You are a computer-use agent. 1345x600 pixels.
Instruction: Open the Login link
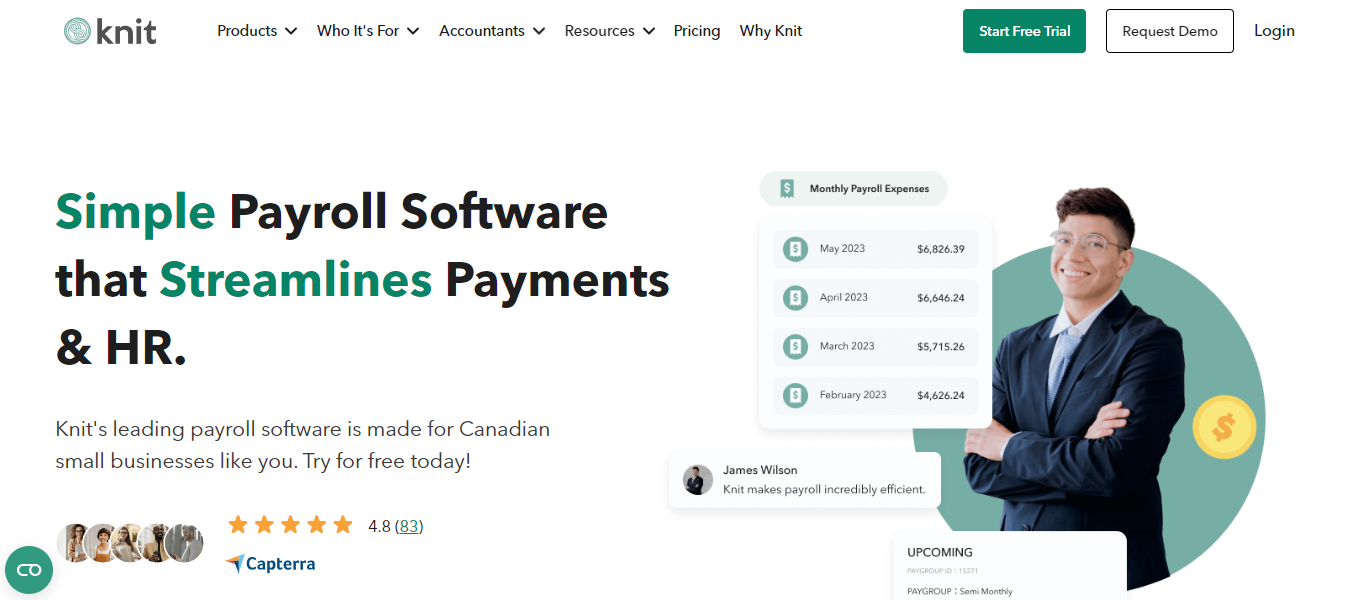1274,31
